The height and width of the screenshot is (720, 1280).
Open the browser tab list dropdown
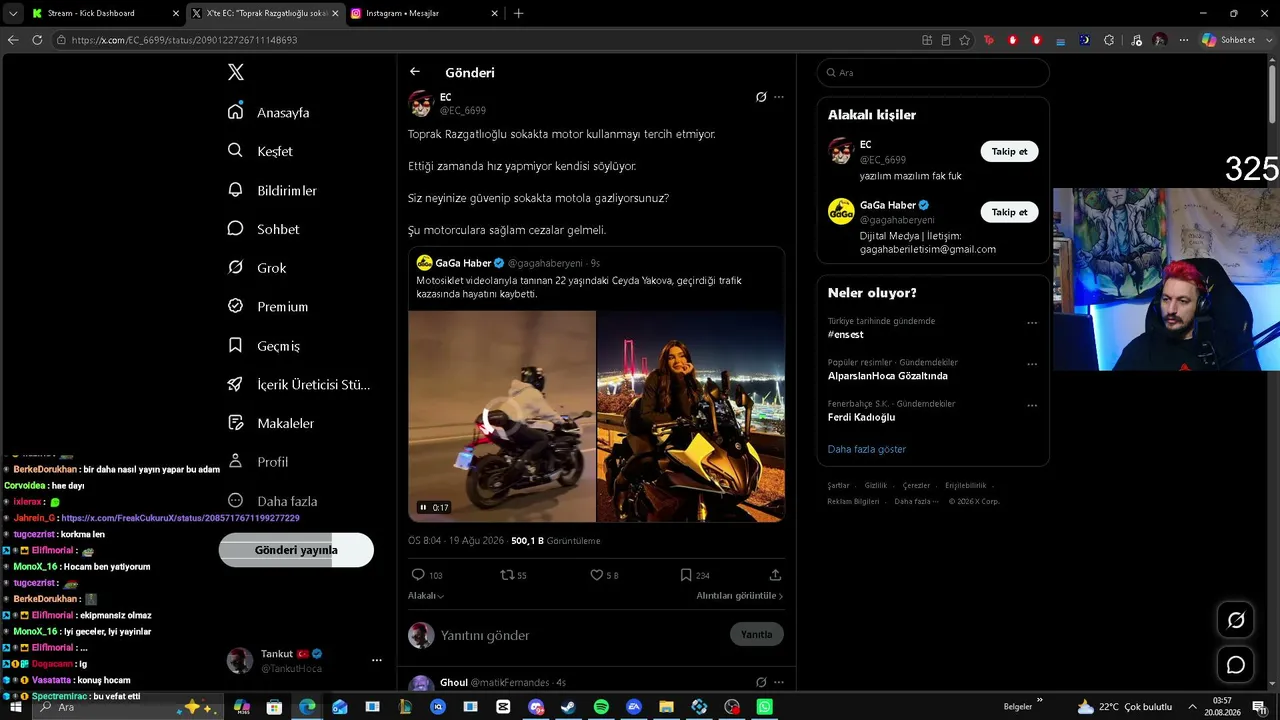click(12, 13)
